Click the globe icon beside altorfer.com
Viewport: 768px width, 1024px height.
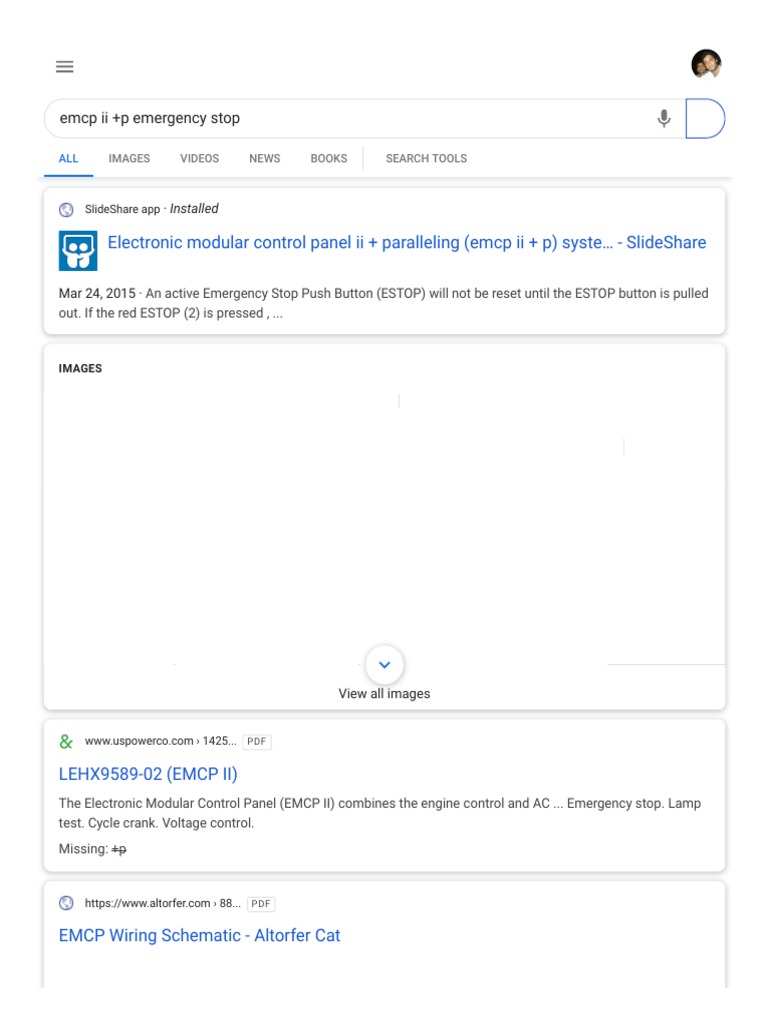[x=66, y=903]
